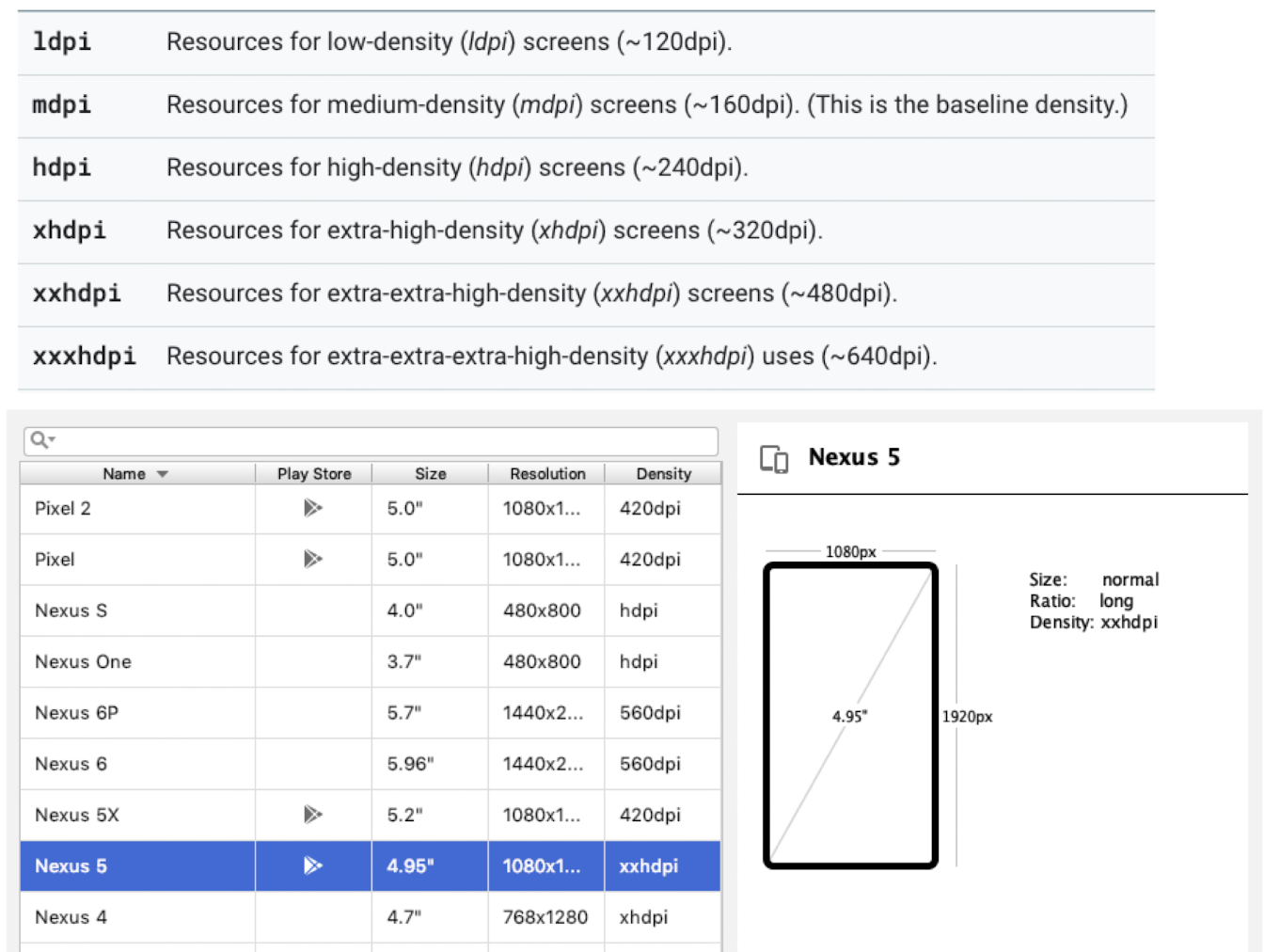The height and width of the screenshot is (952, 1264).
Task: Click the baseline density description for mdpi
Action: click(647, 104)
